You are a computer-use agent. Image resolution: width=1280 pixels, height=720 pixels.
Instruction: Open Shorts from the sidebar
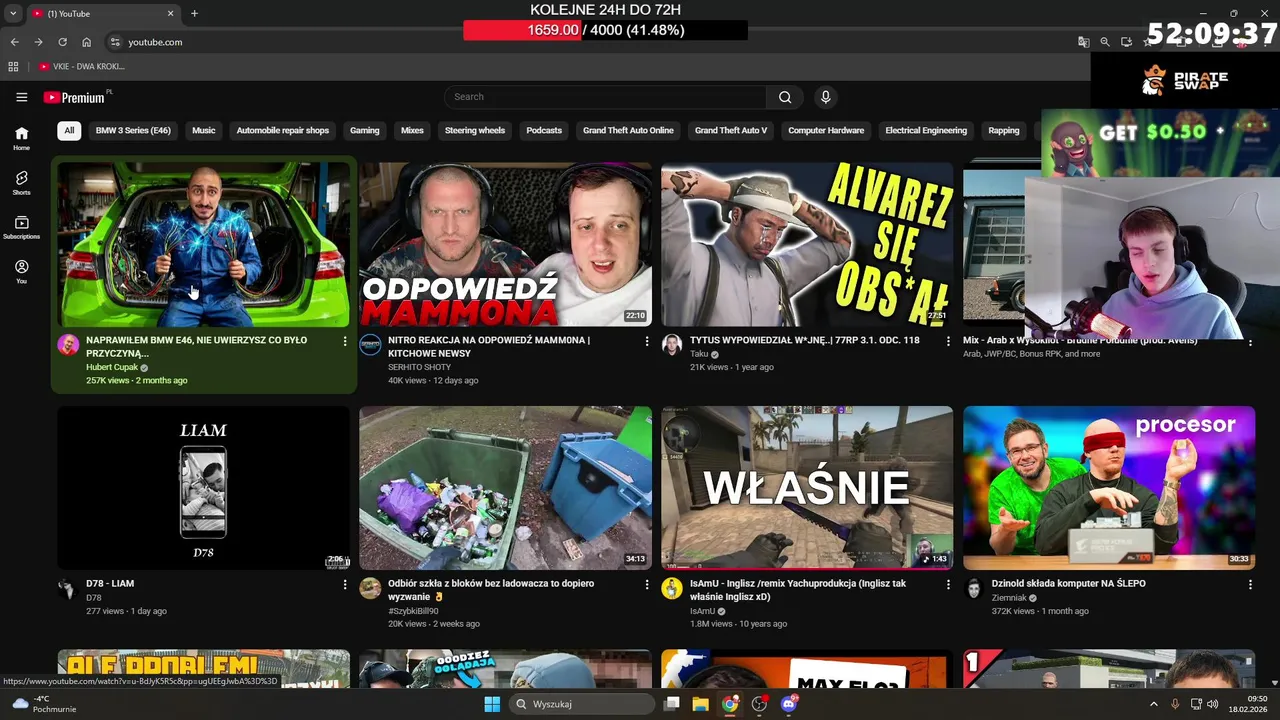(x=21, y=182)
